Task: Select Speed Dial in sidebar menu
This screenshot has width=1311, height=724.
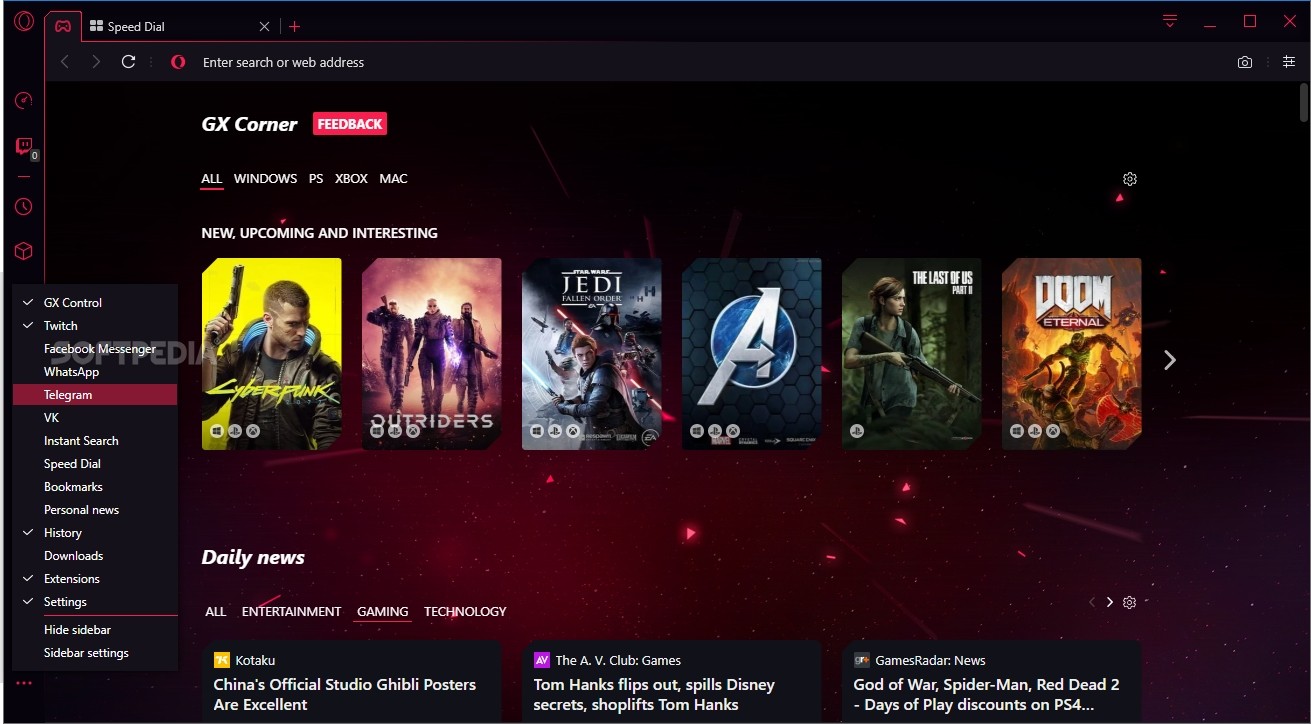Action: tap(95, 464)
